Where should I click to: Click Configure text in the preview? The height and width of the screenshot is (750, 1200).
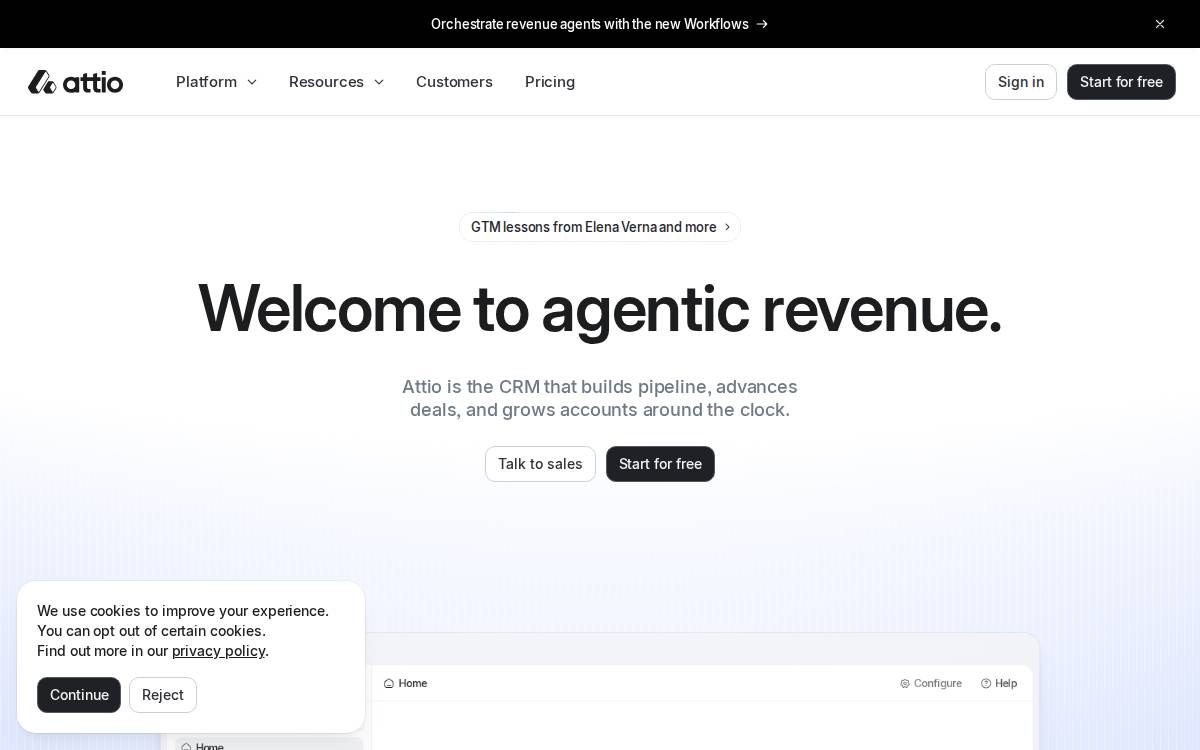point(938,684)
